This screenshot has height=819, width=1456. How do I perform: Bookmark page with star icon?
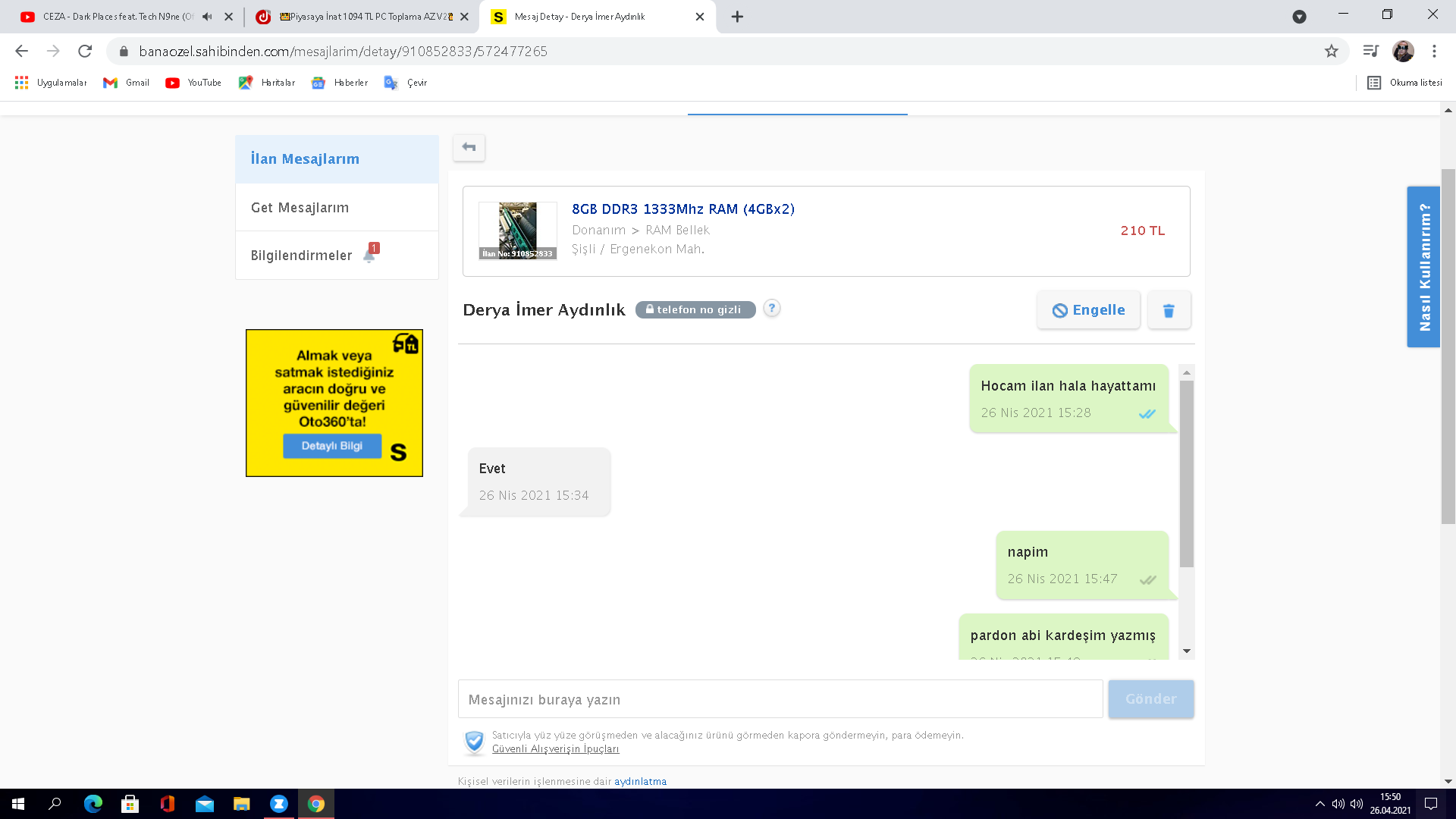[1332, 52]
